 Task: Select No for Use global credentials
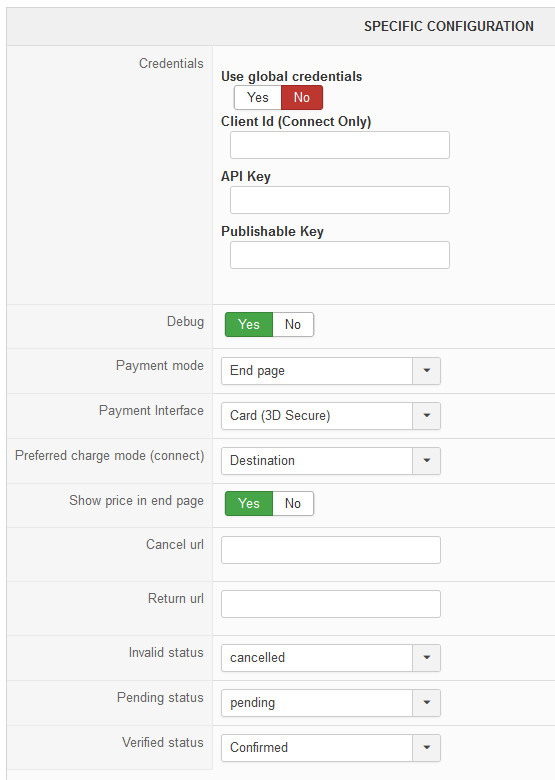click(302, 98)
